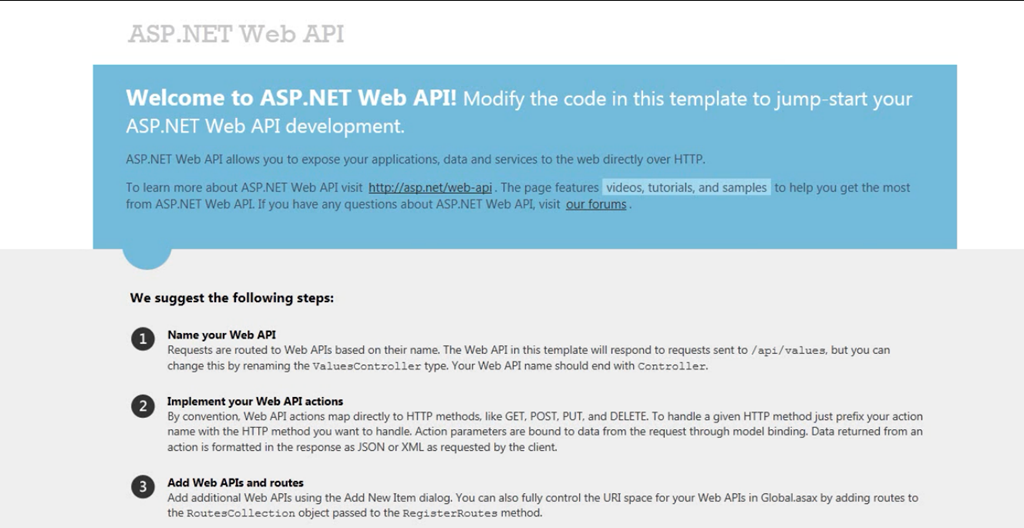Click the /api/values code text
This screenshot has width=1024, height=528.
[x=788, y=351]
